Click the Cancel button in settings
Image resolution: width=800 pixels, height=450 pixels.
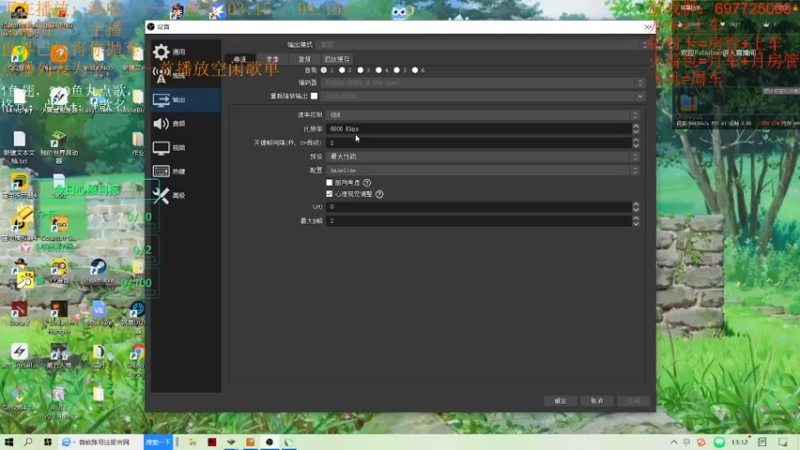click(597, 401)
